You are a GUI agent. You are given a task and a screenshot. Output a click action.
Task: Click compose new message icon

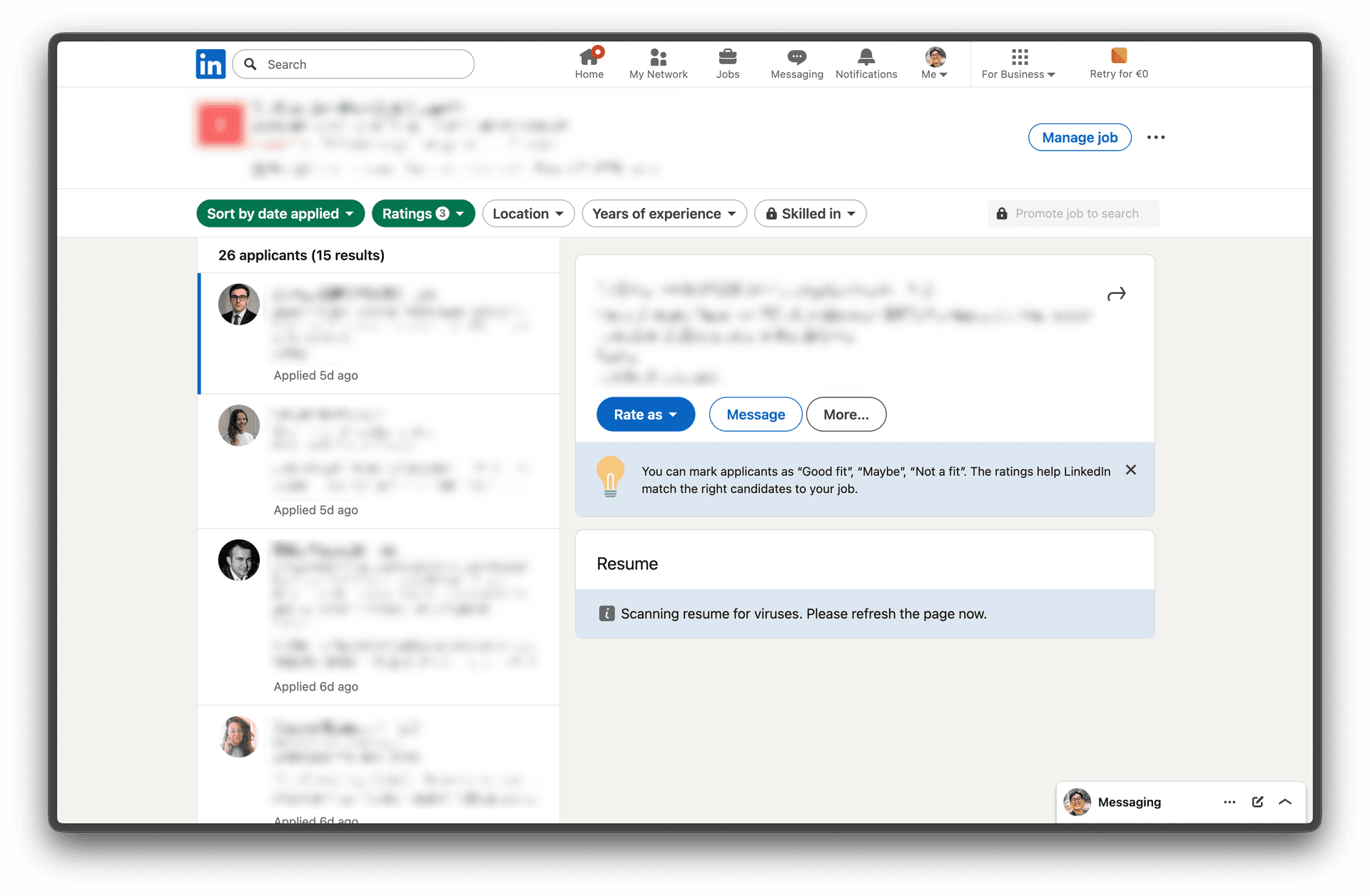(1257, 802)
